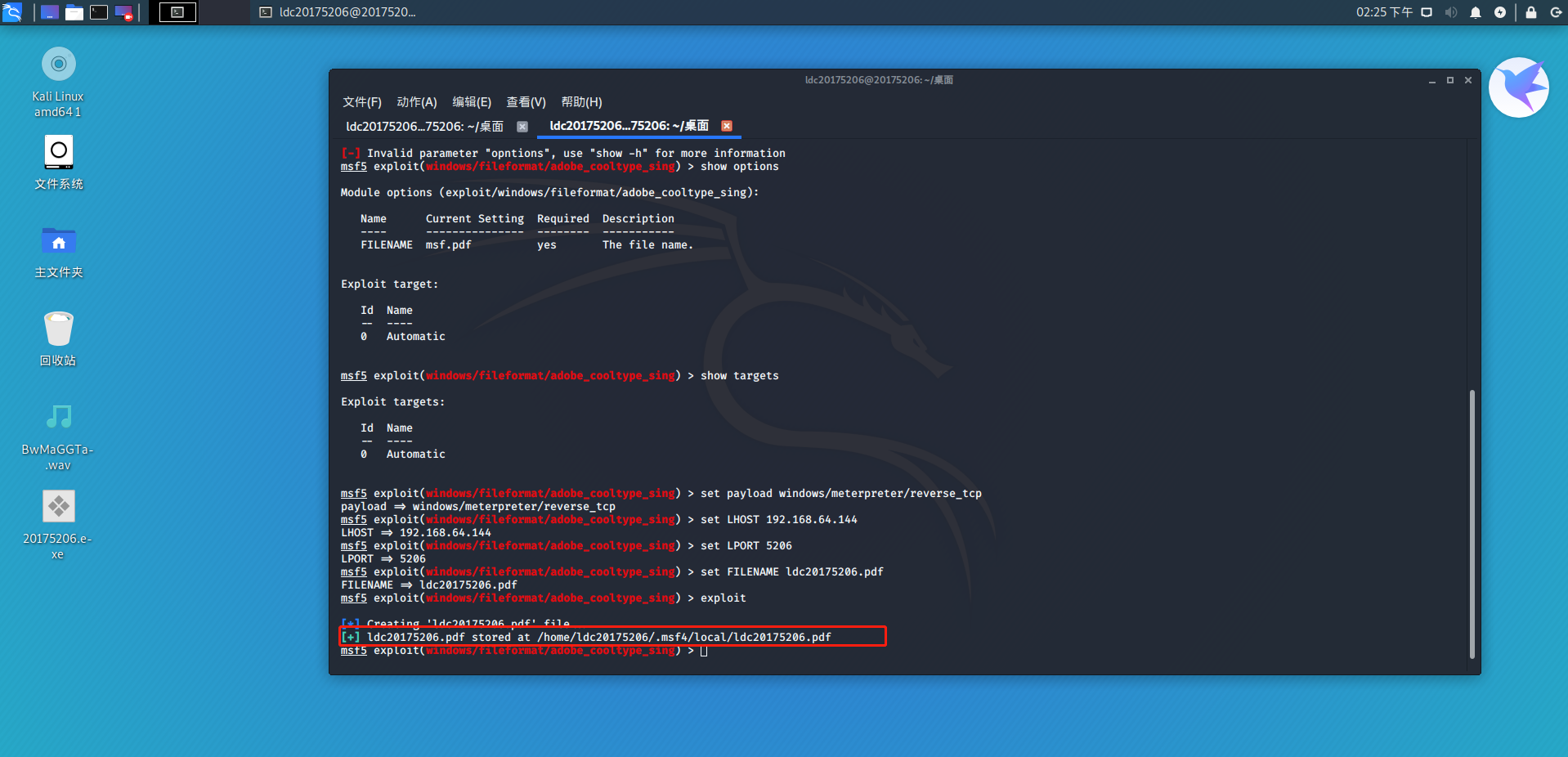Click the 'set FILENAME ldc20175206.pdf' command text
The width and height of the screenshot is (1568, 757).
[791, 572]
